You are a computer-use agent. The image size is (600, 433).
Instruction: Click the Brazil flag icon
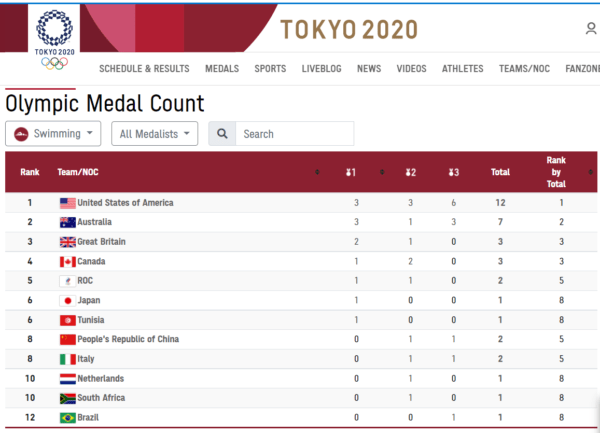pyautogui.click(x=68, y=417)
